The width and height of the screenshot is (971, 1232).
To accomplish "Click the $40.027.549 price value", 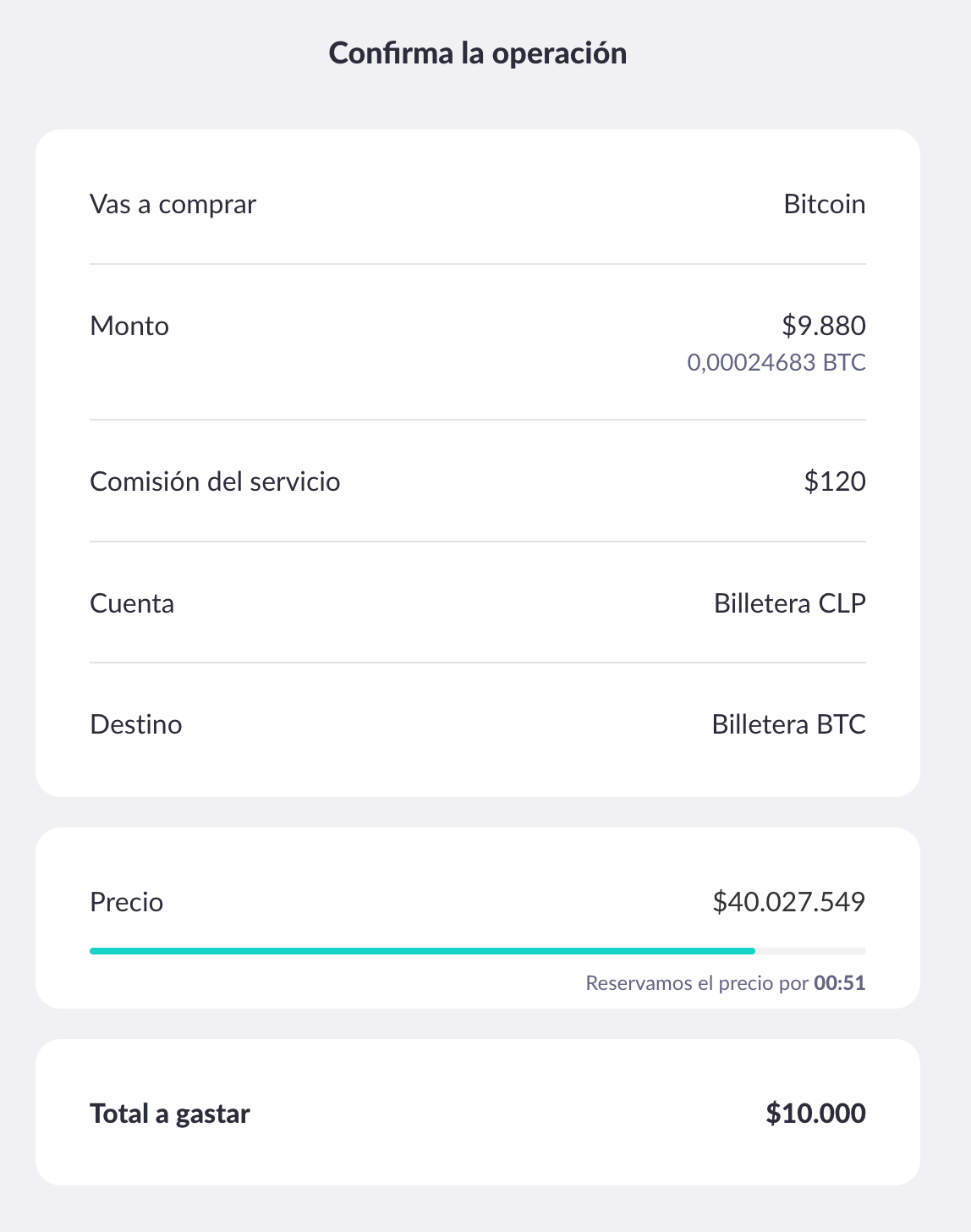I will [789, 902].
